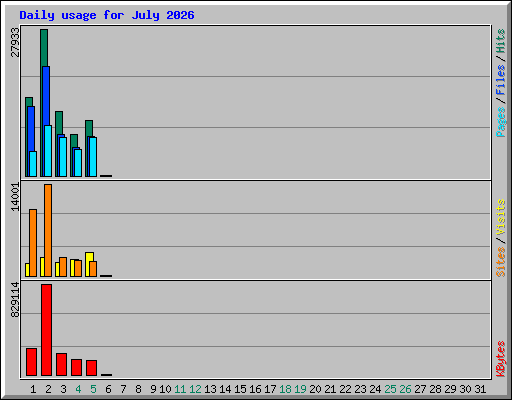Click the yellow visits bar for day 5
This screenshot has width=512, height=400.
pos(89,257)
